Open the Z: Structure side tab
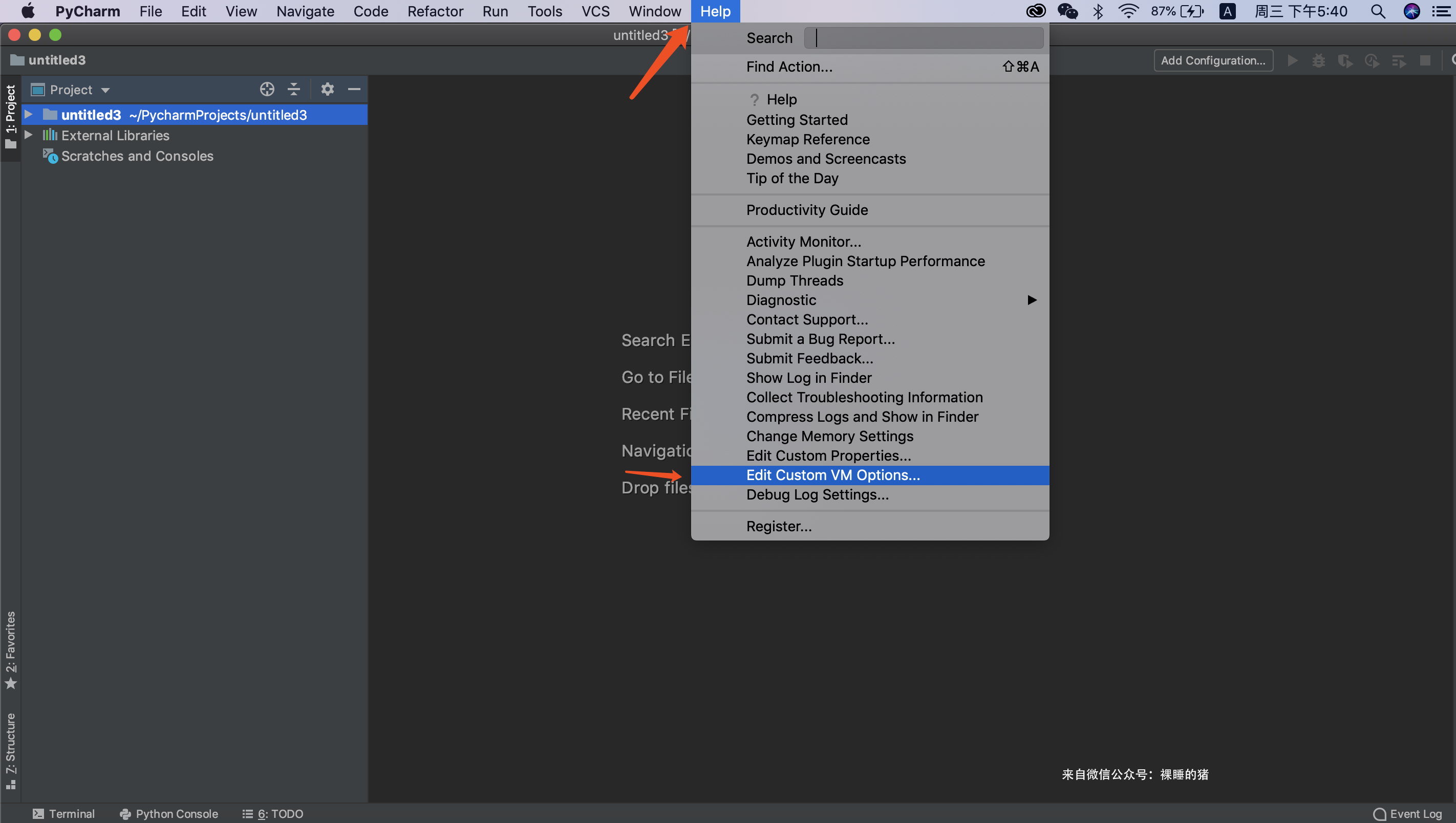1456x823 pixels. [x=10, y=751]
